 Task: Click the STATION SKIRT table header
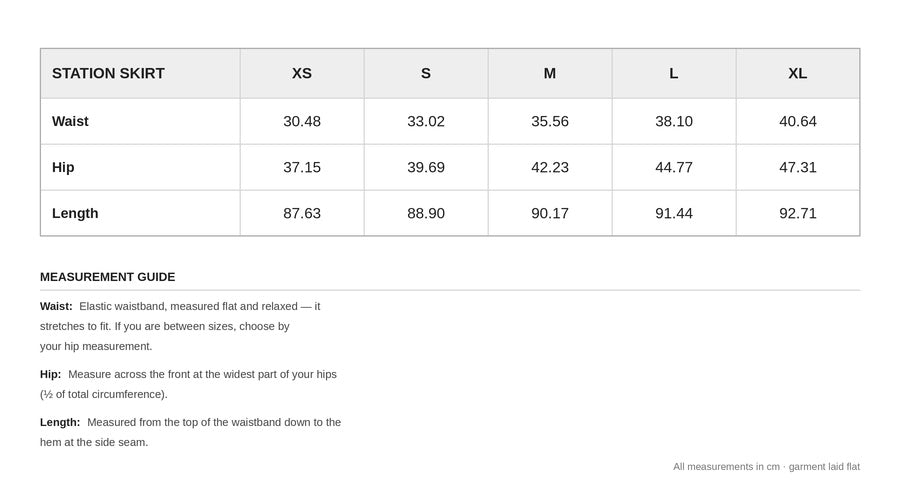[x=108, y=73]
